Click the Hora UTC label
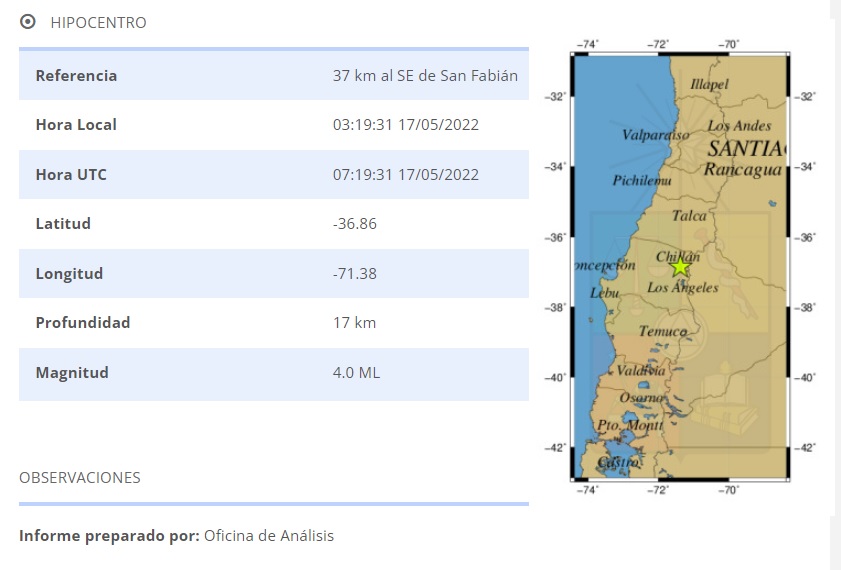Screen dimensions: 841x570 [71, 174]
